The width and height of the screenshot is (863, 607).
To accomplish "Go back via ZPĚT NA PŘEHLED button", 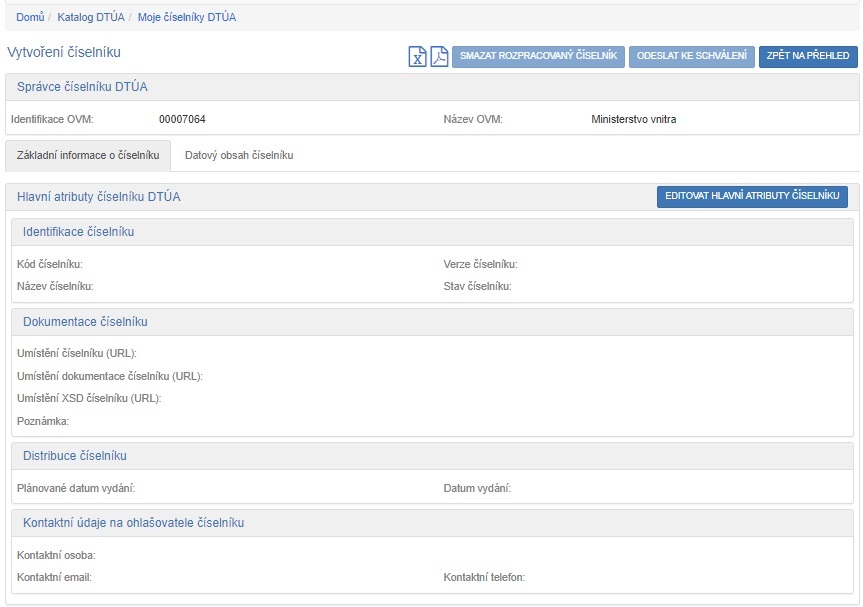I will coord(808,56).
